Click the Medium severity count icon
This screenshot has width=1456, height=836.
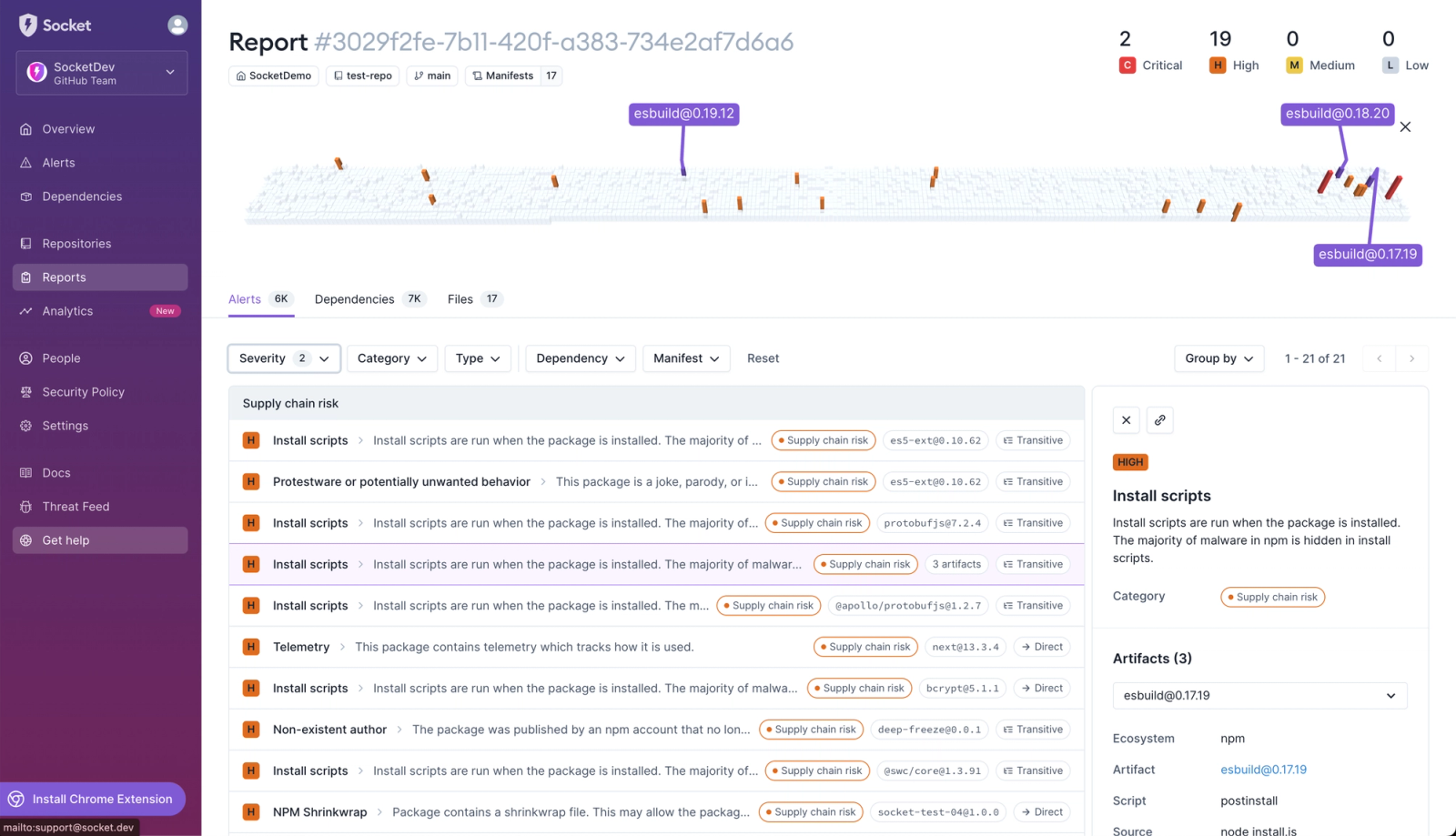click(x=1294, y=65)
